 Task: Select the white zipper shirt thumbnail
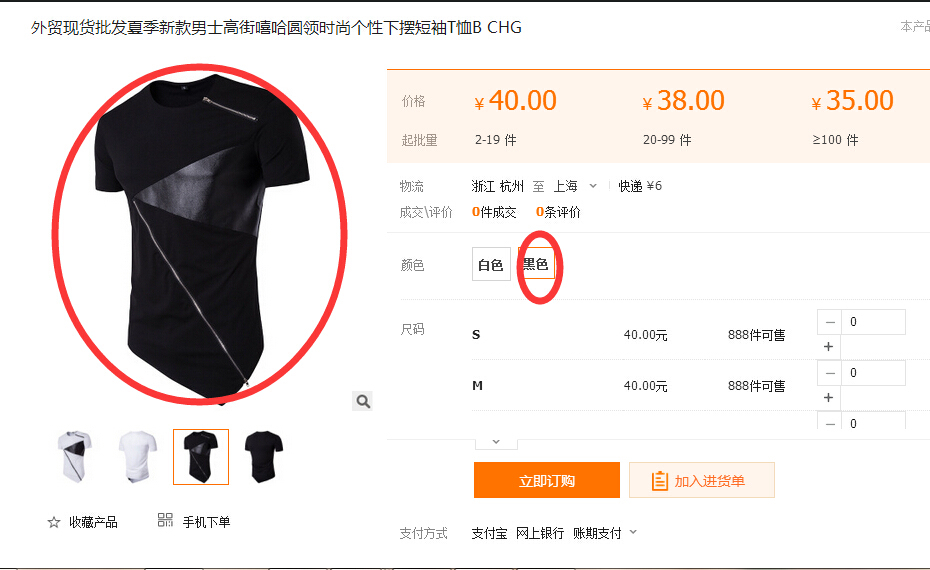75,457
